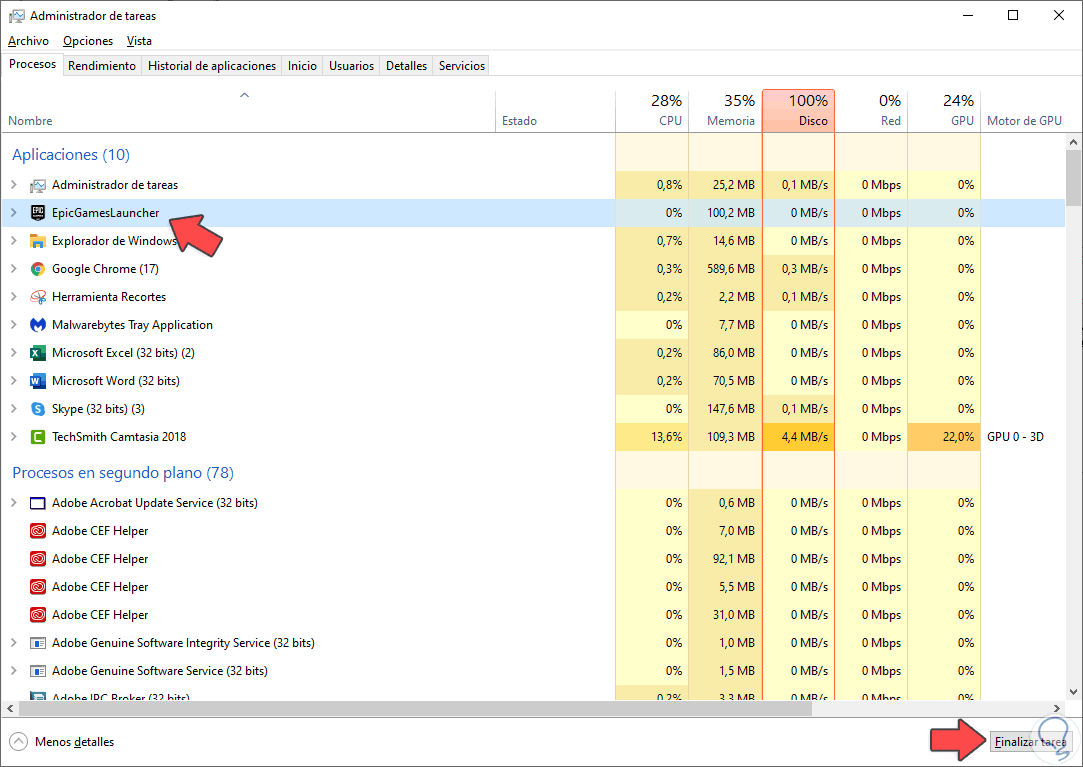Collapse view with Menos detalles toggle
1083x767 pixels.
coord(61,741)
